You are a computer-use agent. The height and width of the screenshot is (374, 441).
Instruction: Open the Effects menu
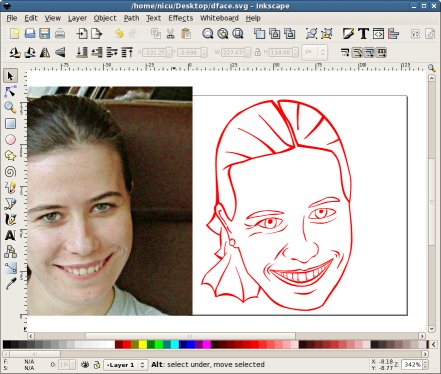(180, 18)
